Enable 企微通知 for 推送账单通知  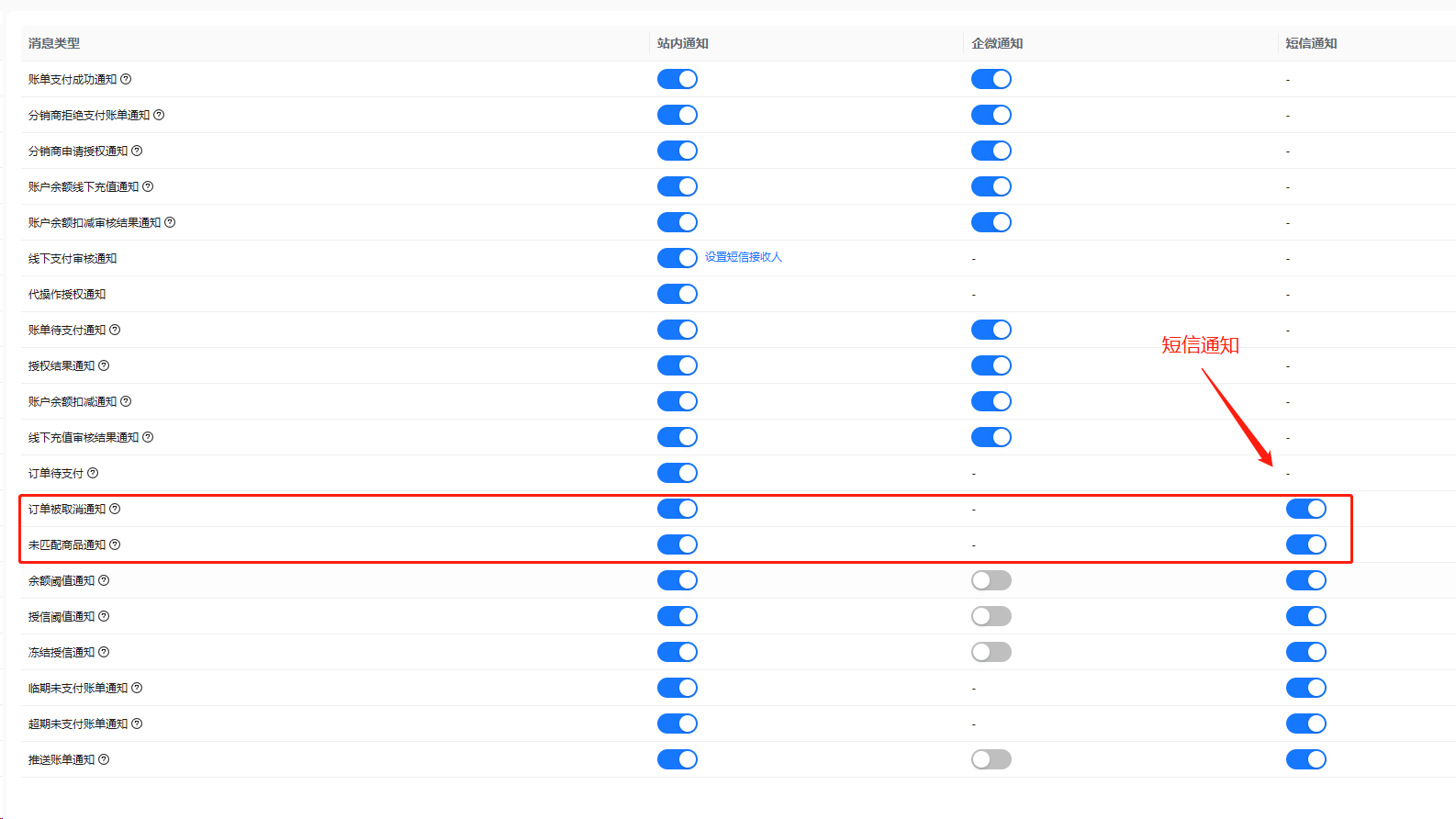point(991,759)
